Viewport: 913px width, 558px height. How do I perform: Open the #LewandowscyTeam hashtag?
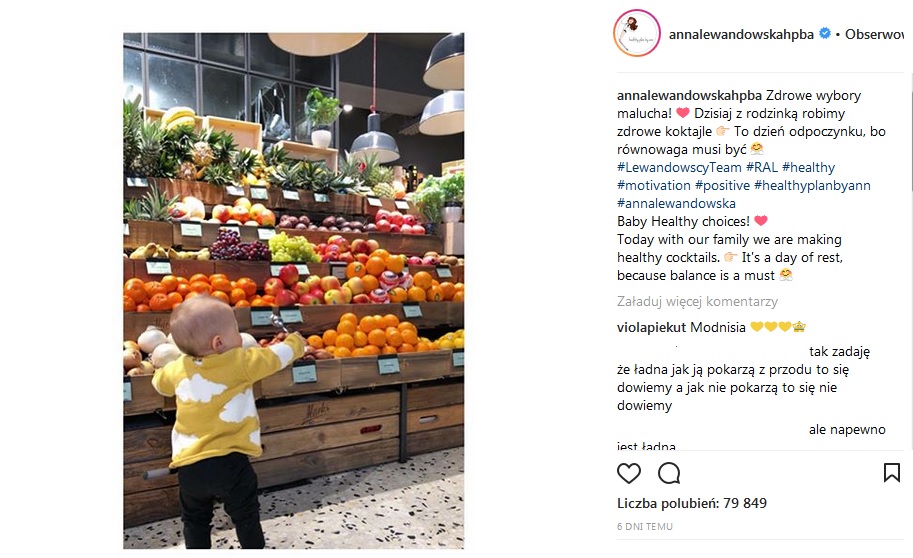(x=679, y=167)
